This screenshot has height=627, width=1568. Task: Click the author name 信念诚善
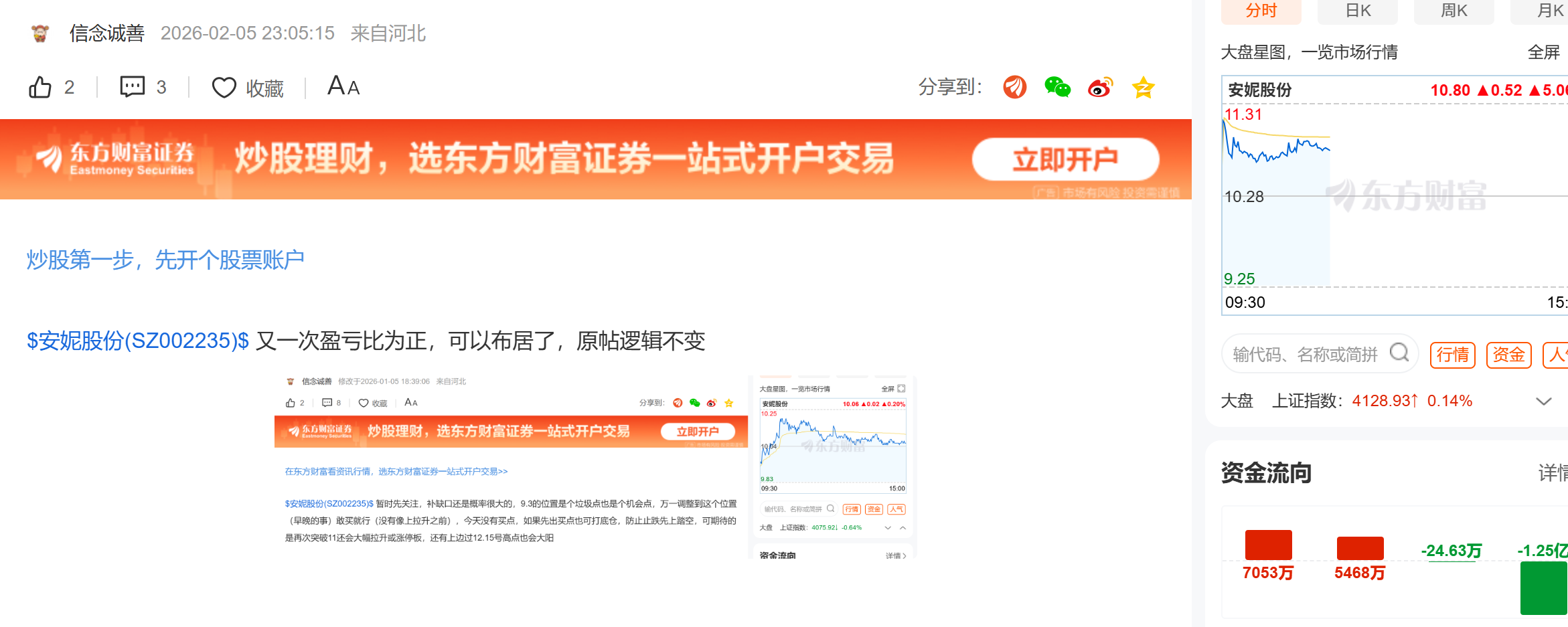click(x=107, y=33)
